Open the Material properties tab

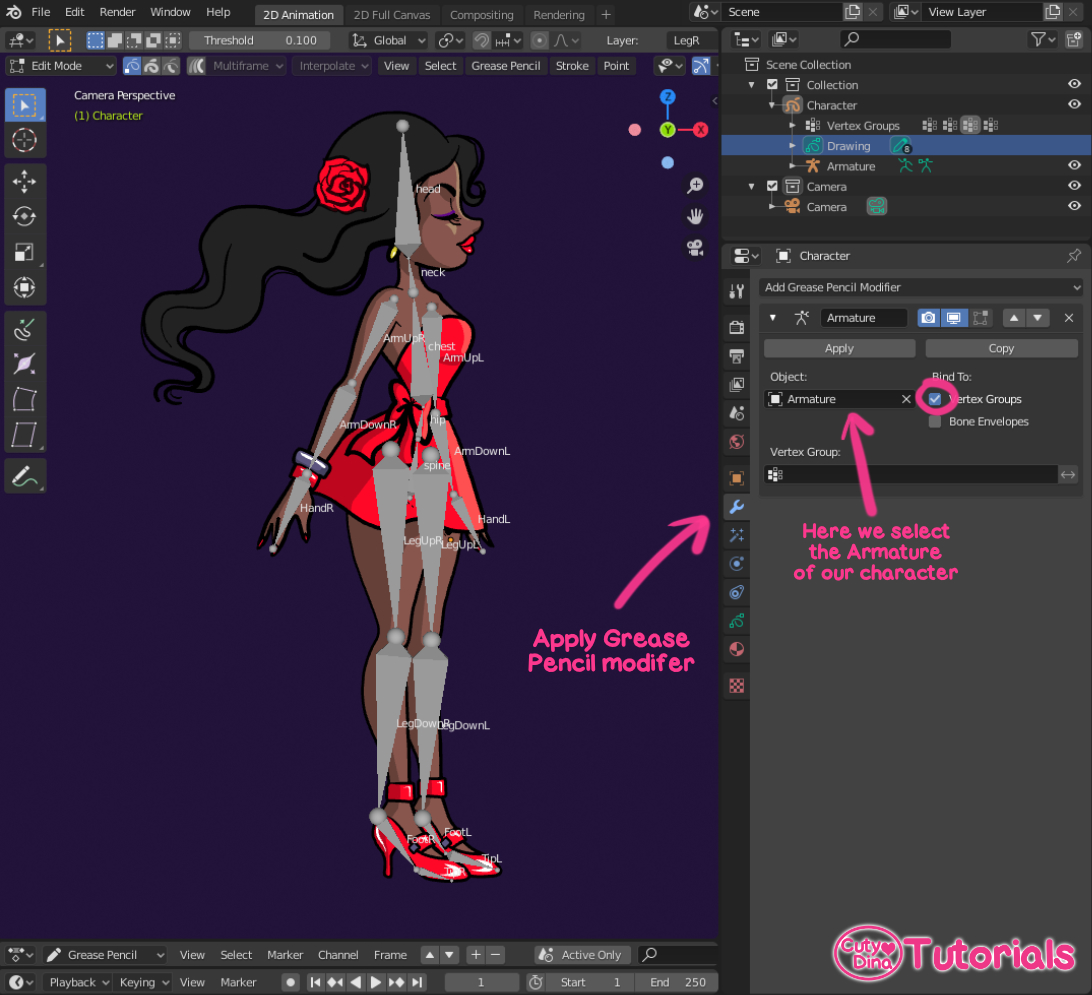(736, 649)
